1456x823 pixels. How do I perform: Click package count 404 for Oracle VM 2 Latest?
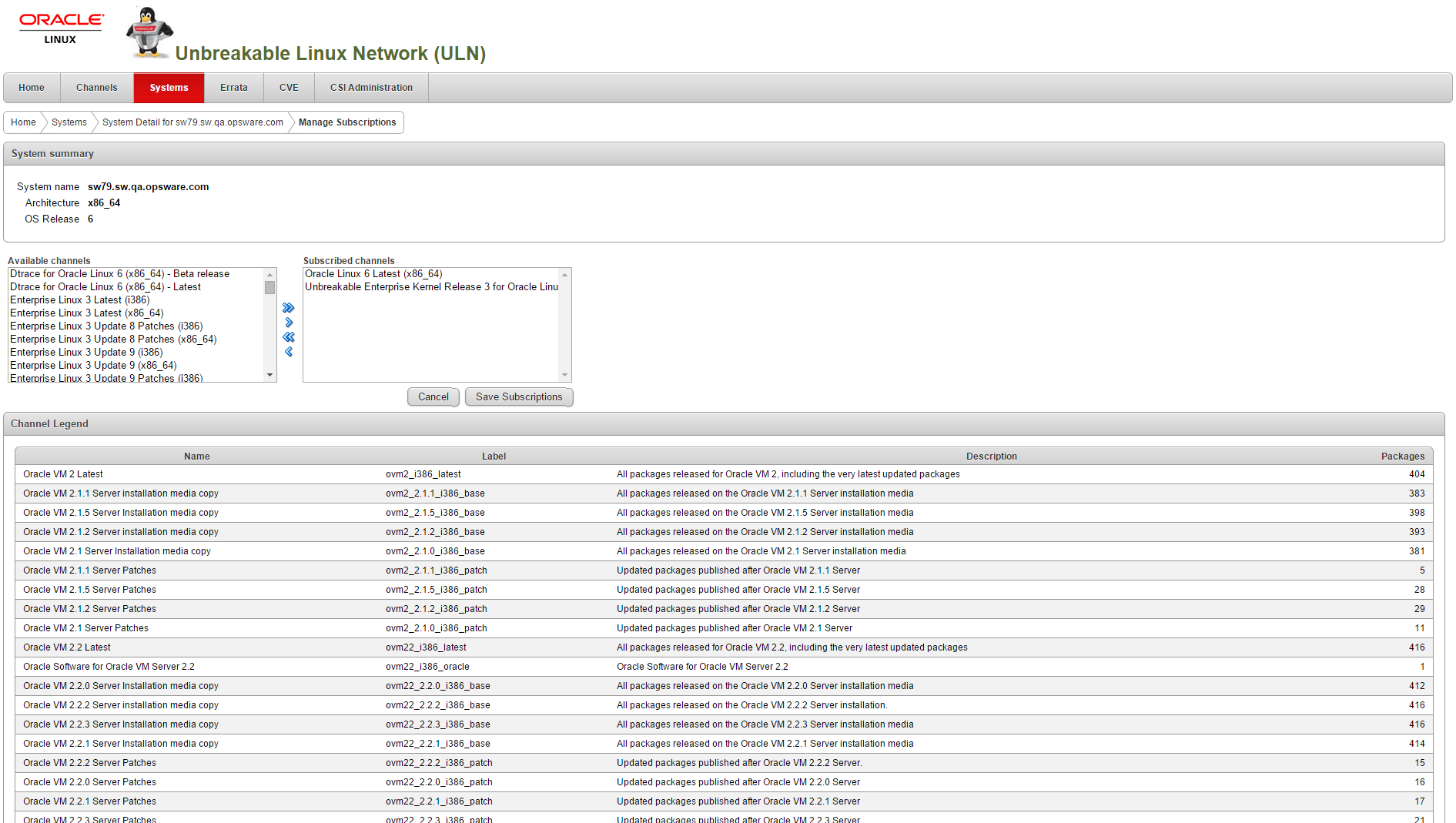point(1417,474)
